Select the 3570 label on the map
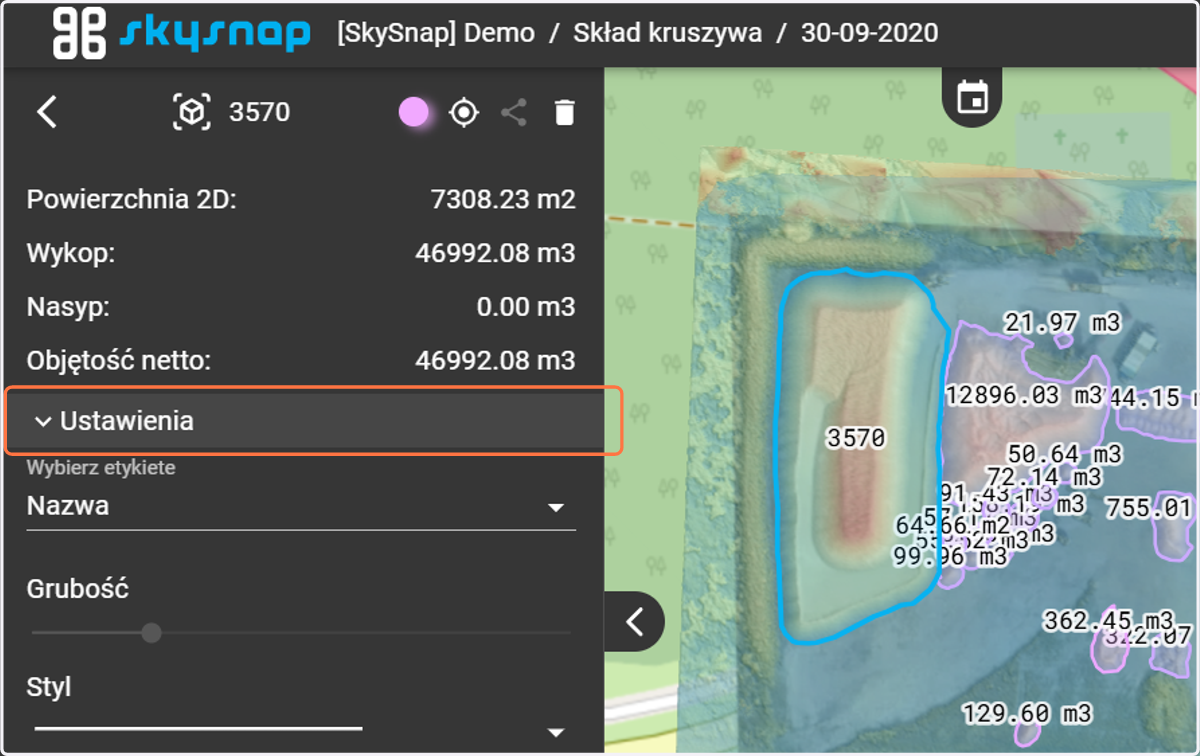 pyautogui.click(x=857, y=437)
